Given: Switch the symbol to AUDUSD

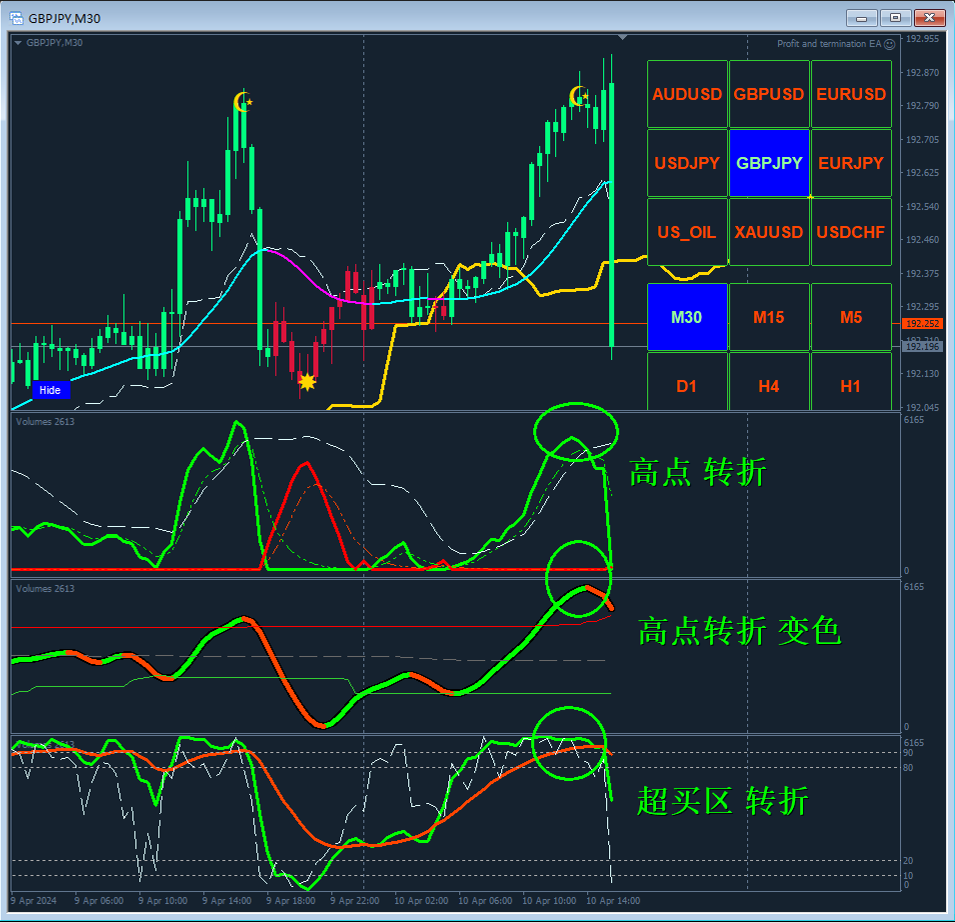Looking at the screenshot, I should coord(687,94).
